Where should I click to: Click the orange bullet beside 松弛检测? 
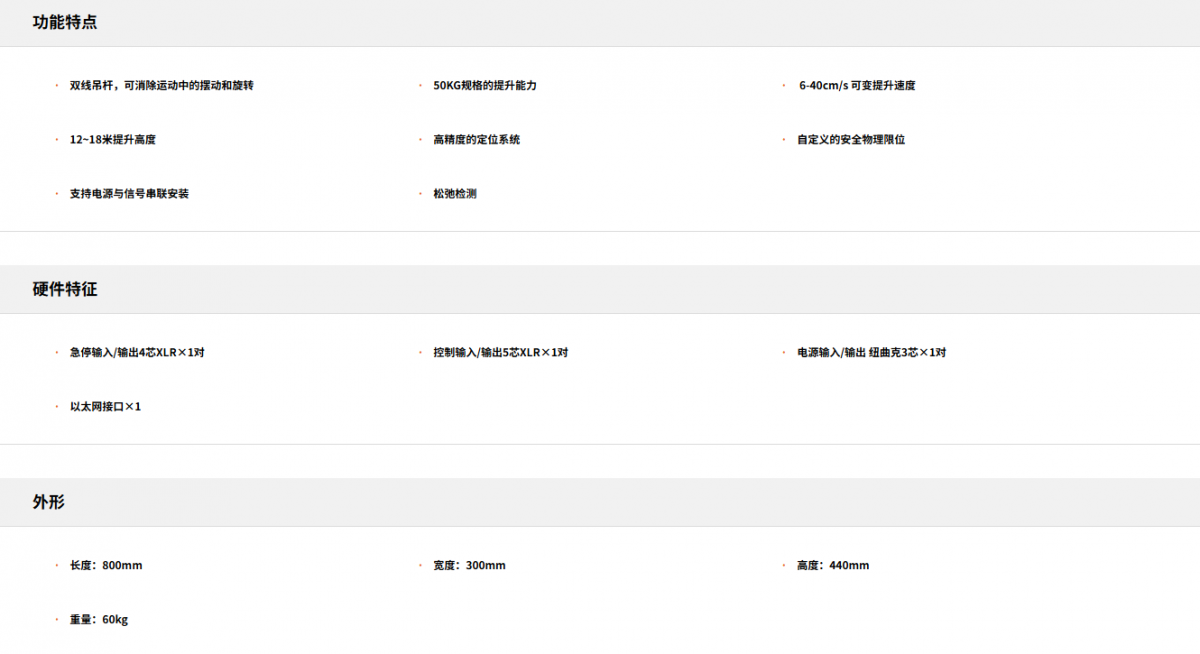point(420,194)
